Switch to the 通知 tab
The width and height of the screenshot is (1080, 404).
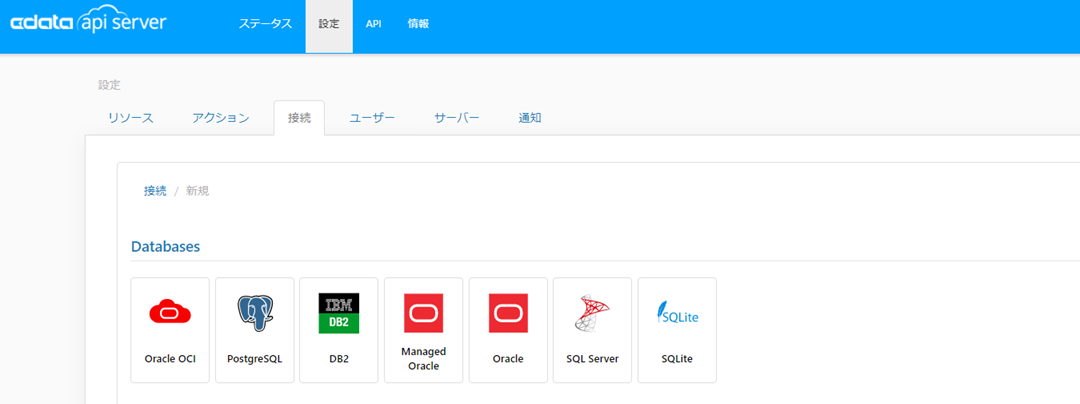(x=530, y=118)
